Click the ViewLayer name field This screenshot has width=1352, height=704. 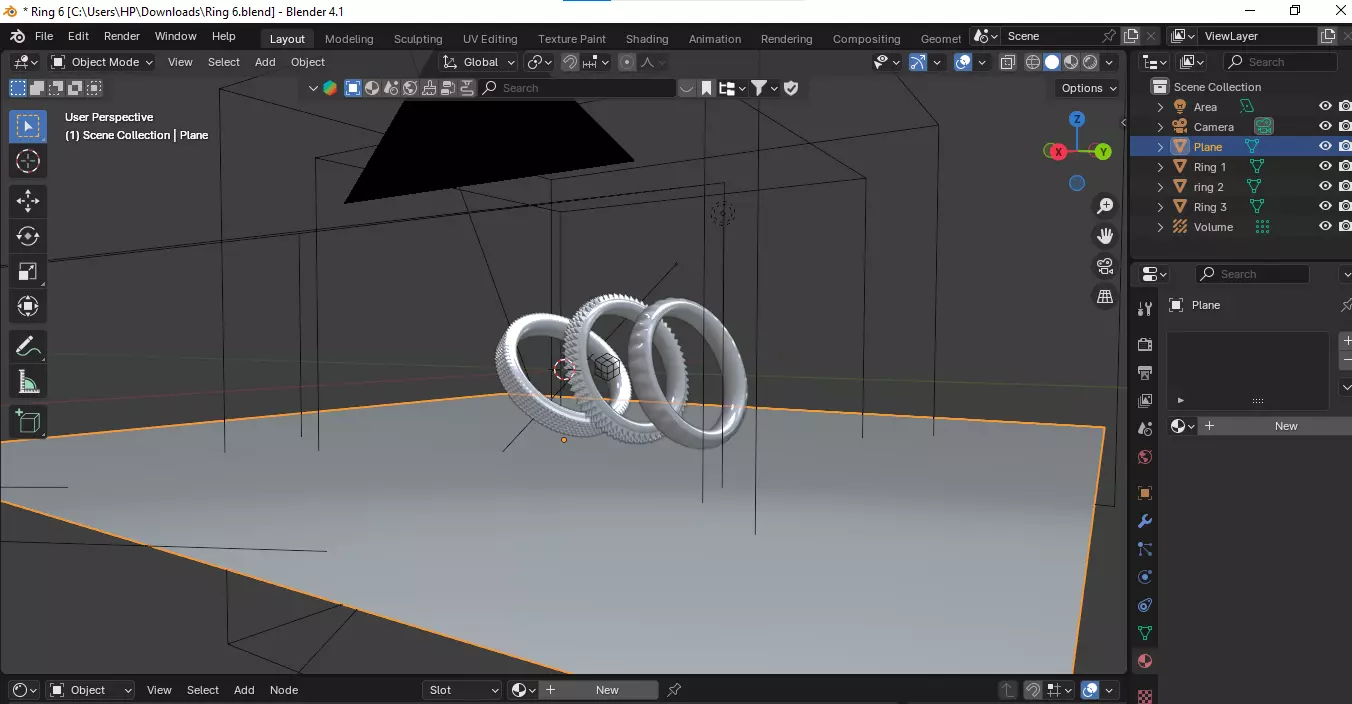pos(1258,36)
